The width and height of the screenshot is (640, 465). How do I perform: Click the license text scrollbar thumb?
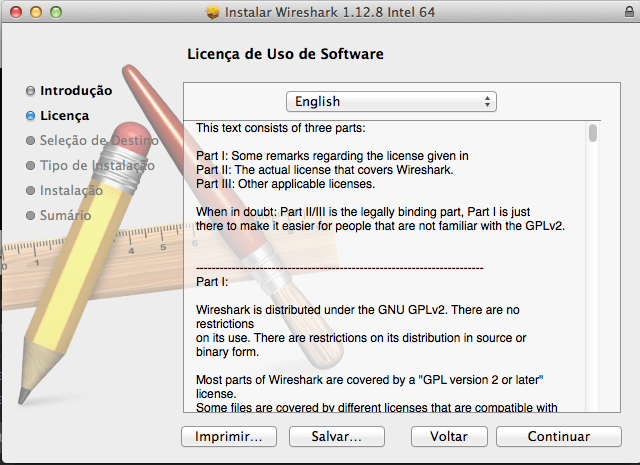[x=594, y=133]
